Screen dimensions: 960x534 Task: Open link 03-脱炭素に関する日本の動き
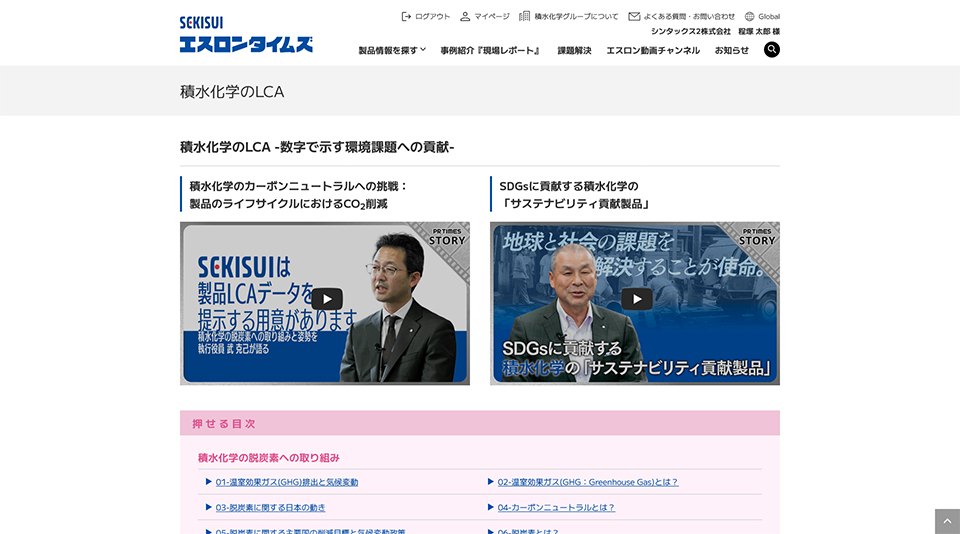click(x=270, y=508)
